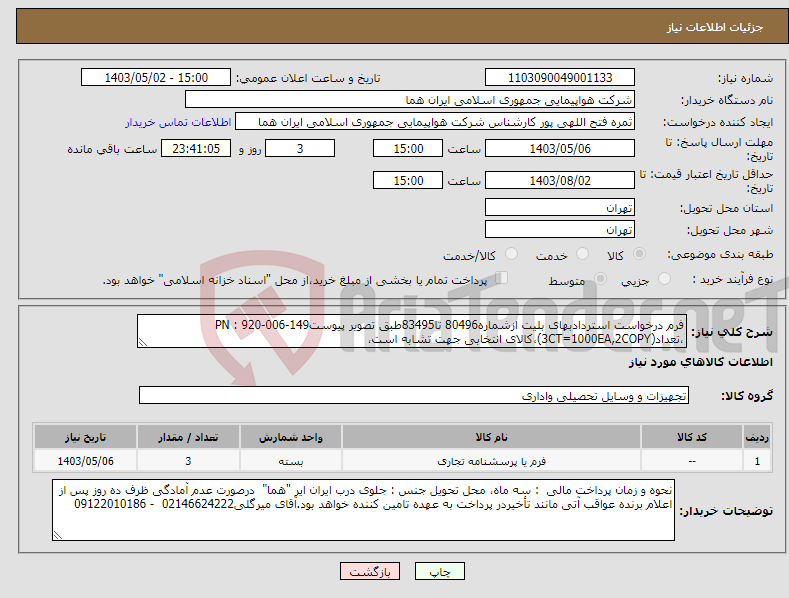Click the ردیف column header
The image size is (789, 598).
point(757,437)
